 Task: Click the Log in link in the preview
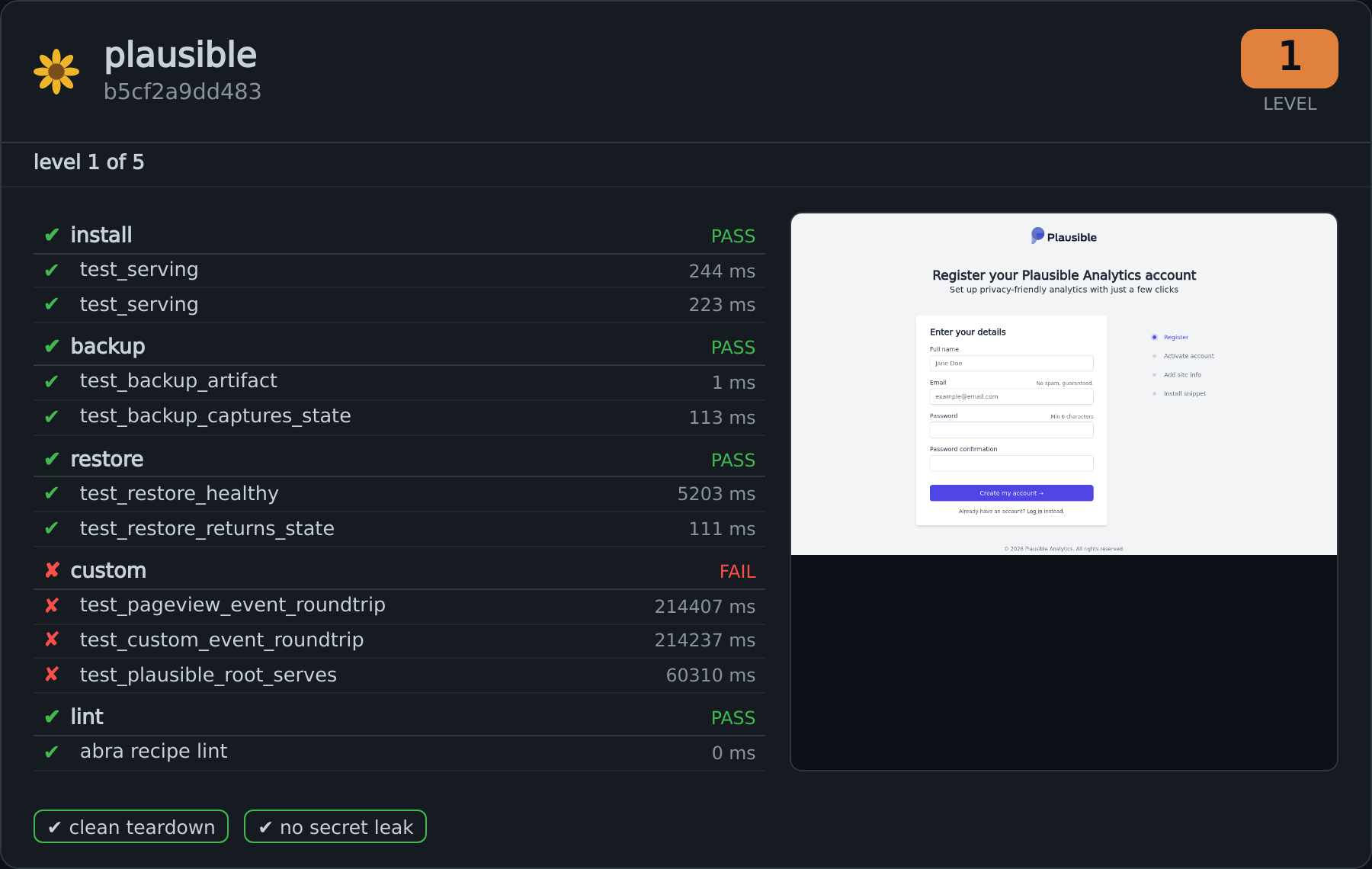pos(1034,511)
